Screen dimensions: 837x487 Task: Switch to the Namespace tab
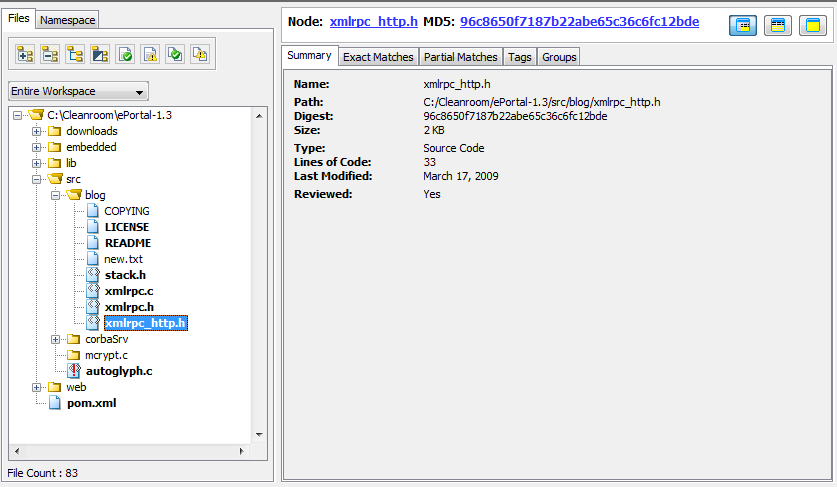point(67,19)
